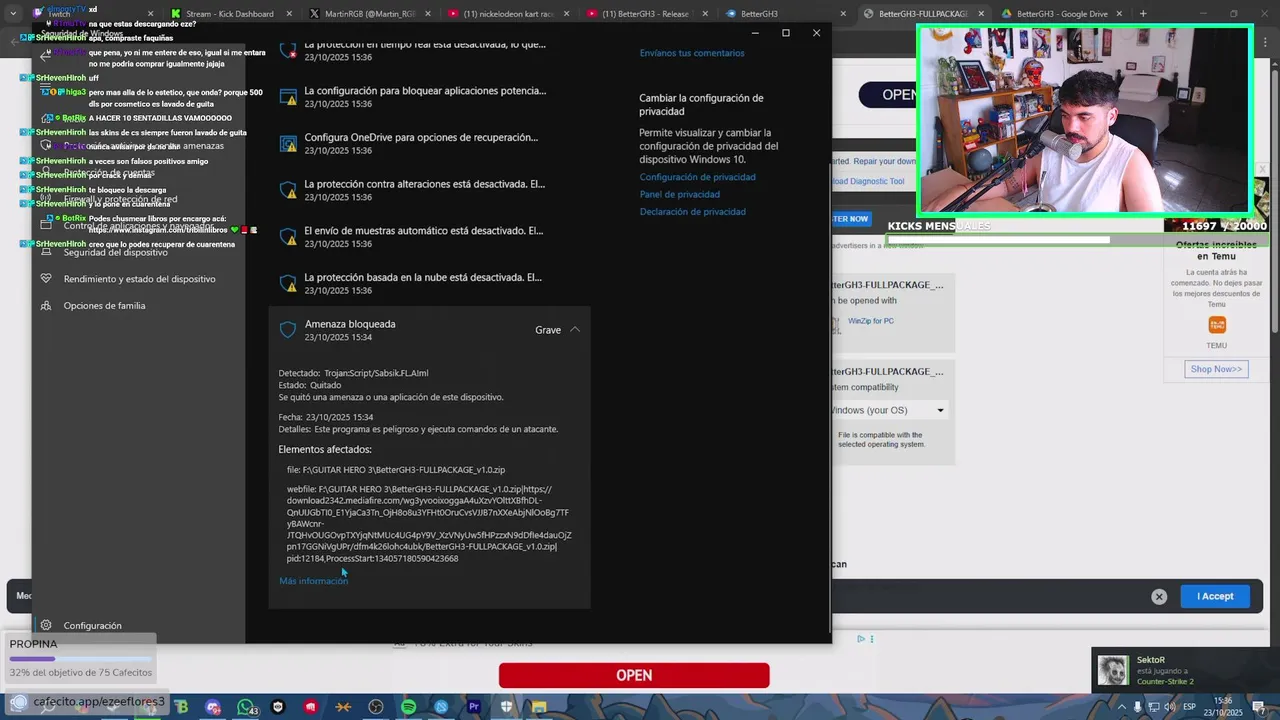Open WhatsApp from the taskbar
1280x720 pixels.
pyautogui.click(x=246, y=707)
